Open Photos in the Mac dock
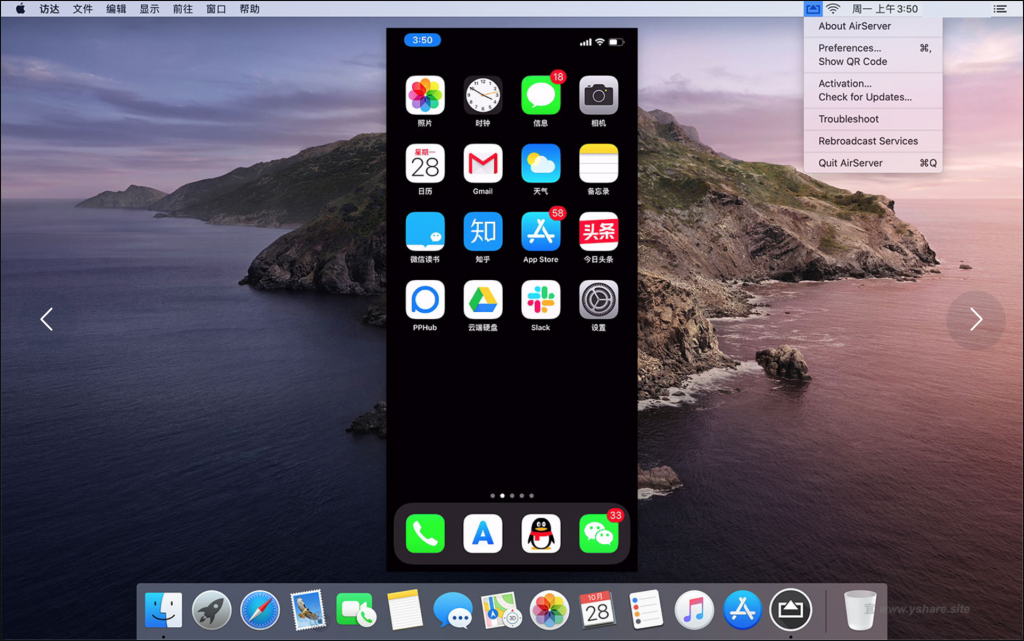The height and width of the screenshot is (641, 1024). click(x=549, y=610)
